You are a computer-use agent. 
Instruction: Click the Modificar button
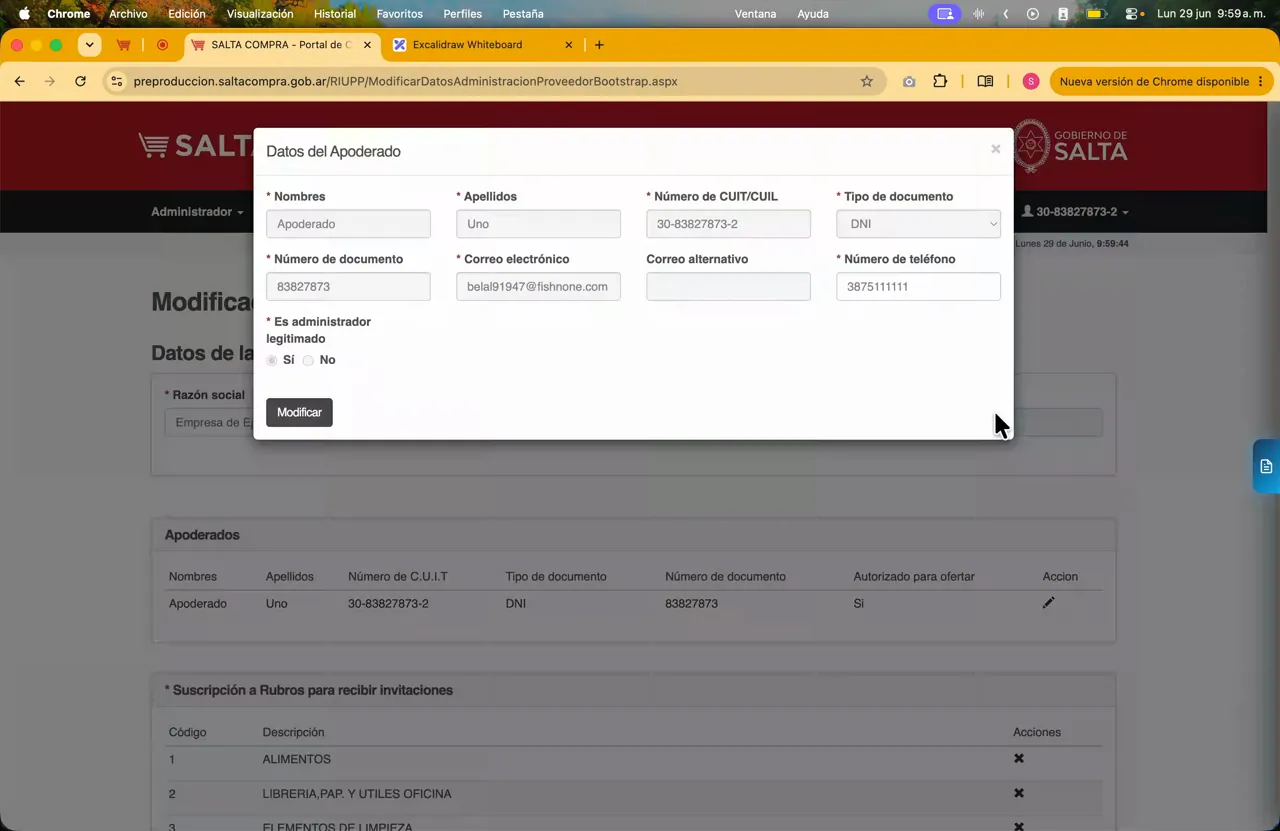point(299,412)
